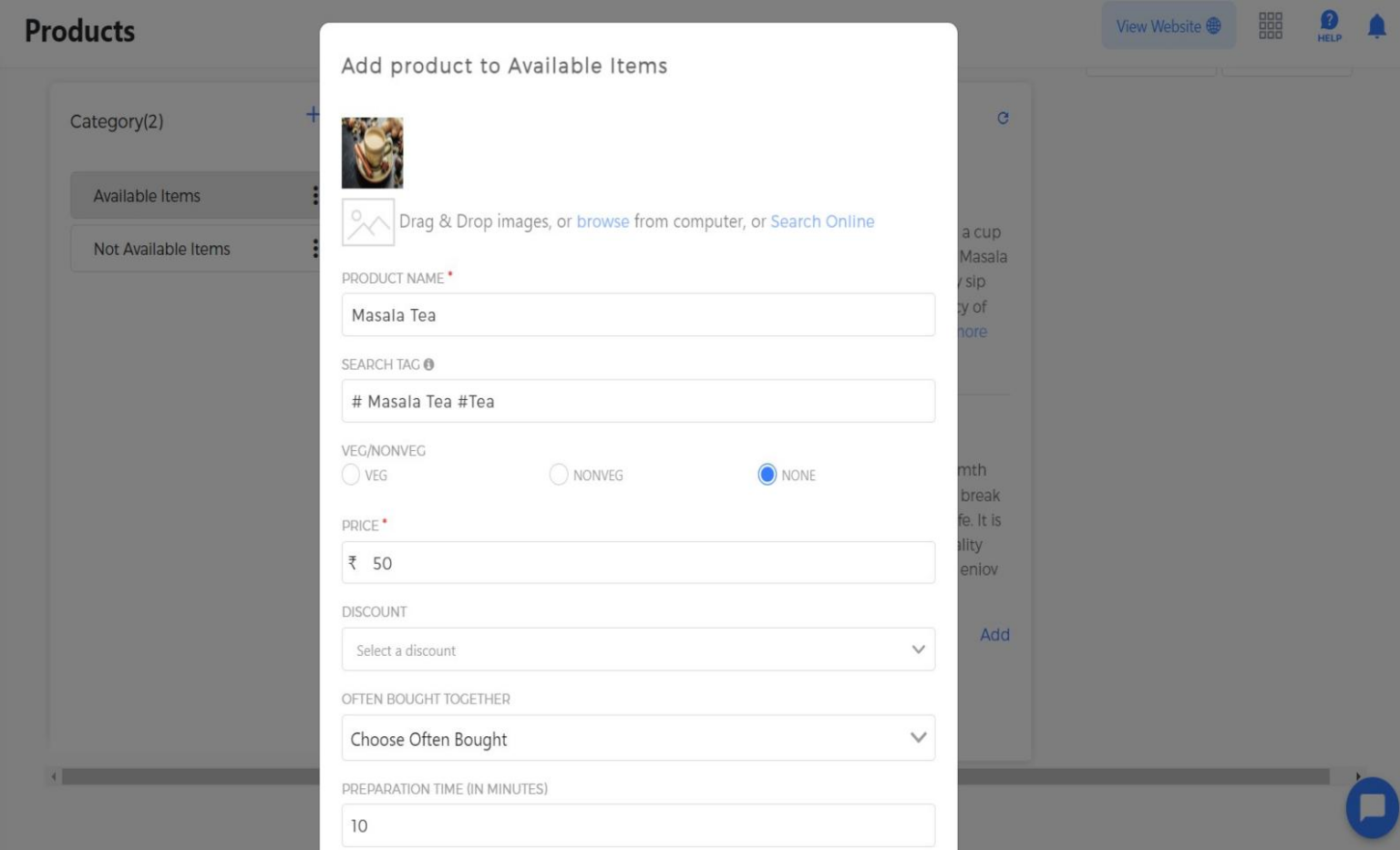
Task: Select the VEG radio button
Action: tap(351, 475)
